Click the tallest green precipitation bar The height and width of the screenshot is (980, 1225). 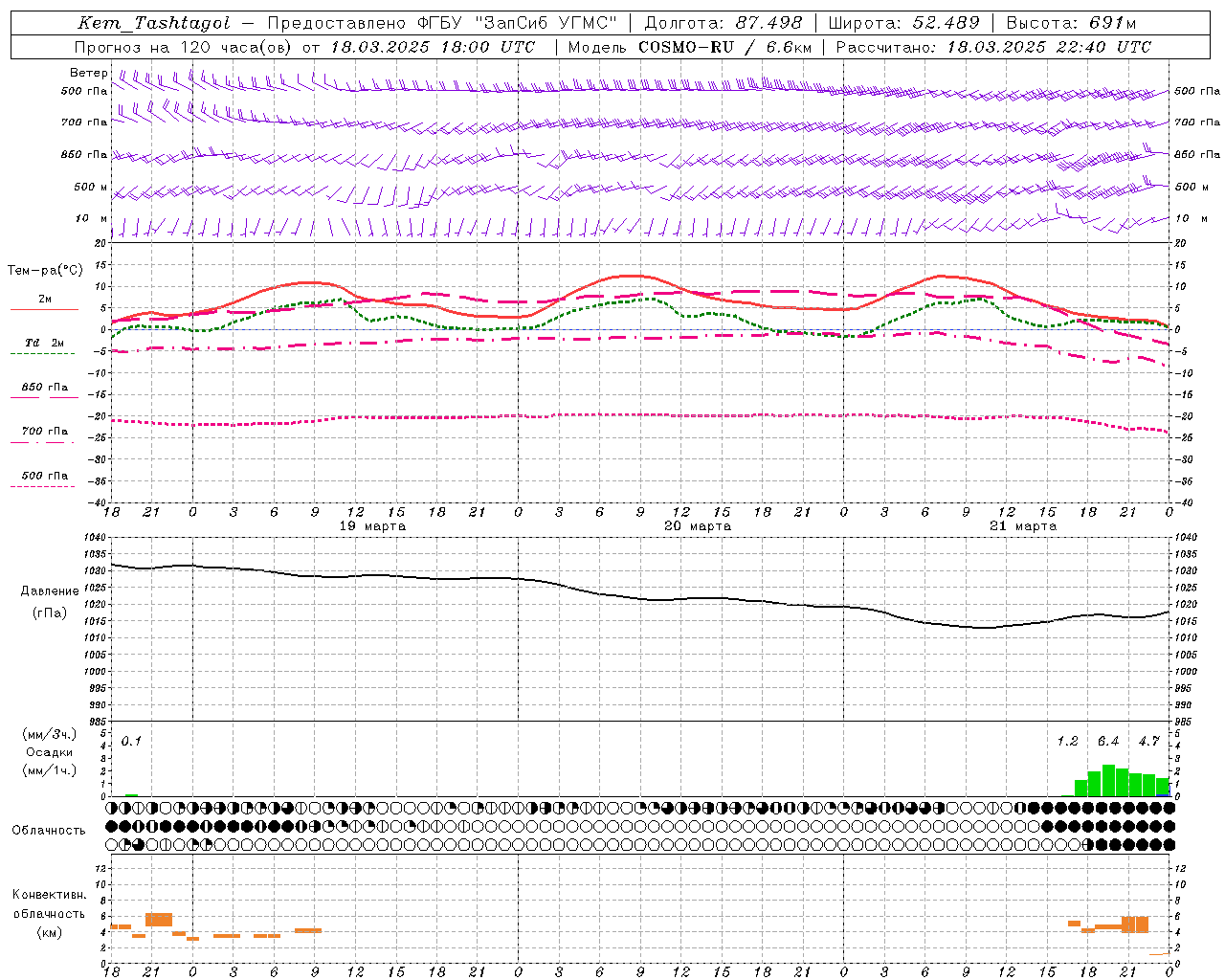[1108, 781]
